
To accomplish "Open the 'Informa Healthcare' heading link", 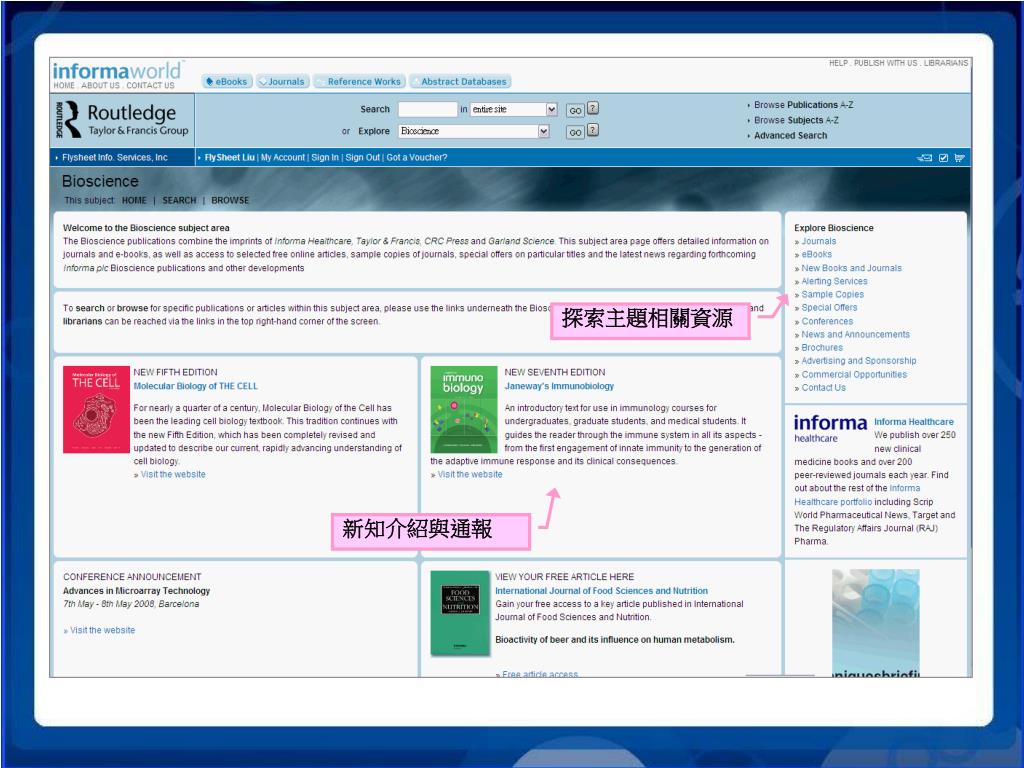I will click(914, 422).
